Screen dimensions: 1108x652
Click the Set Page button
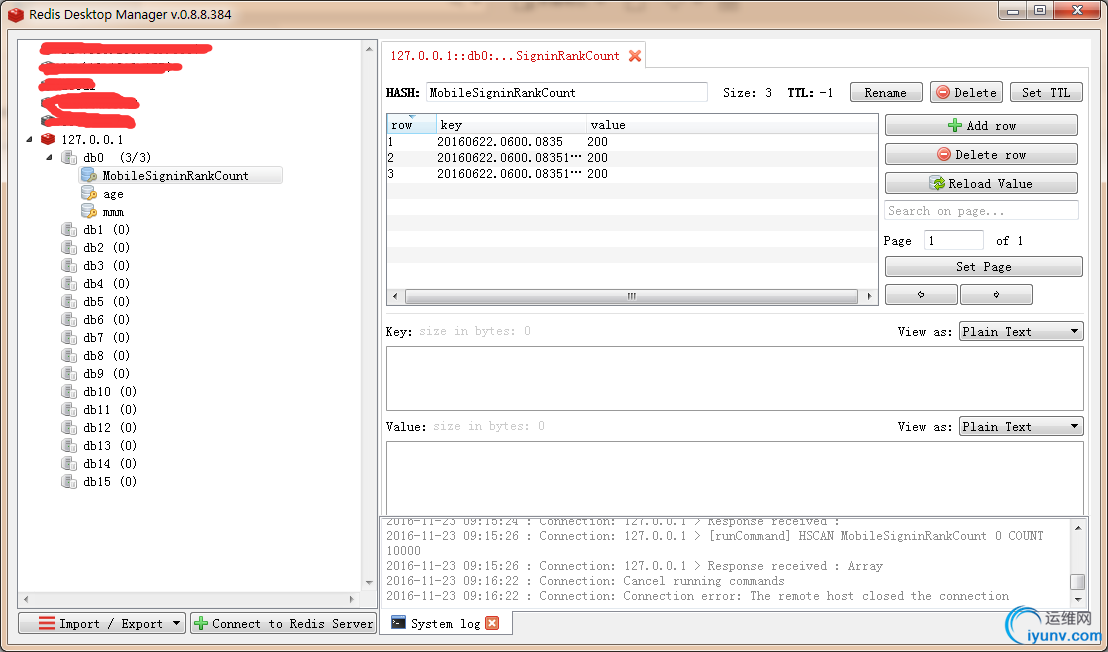(984, 267)
